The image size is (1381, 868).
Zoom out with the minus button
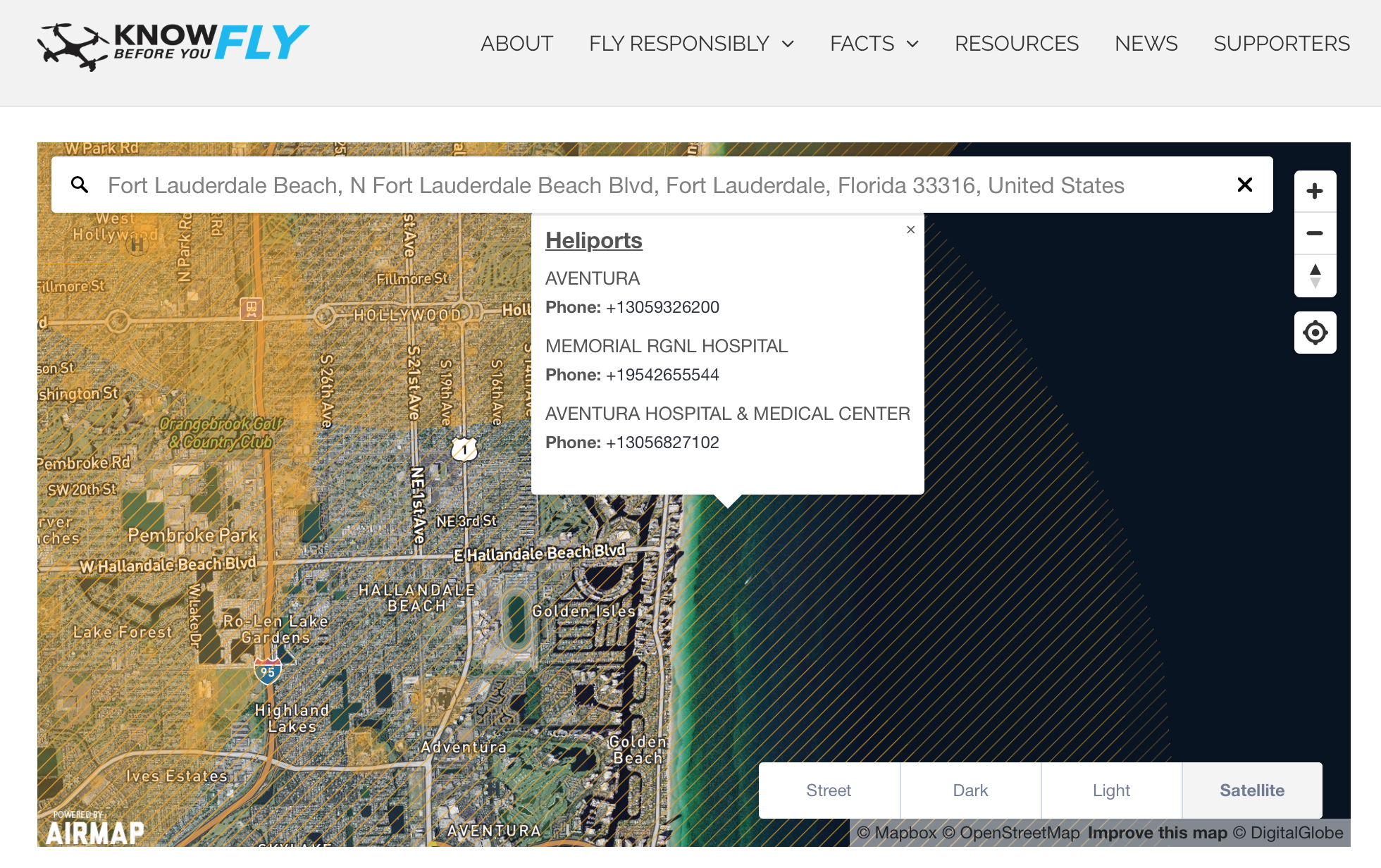1315,233
